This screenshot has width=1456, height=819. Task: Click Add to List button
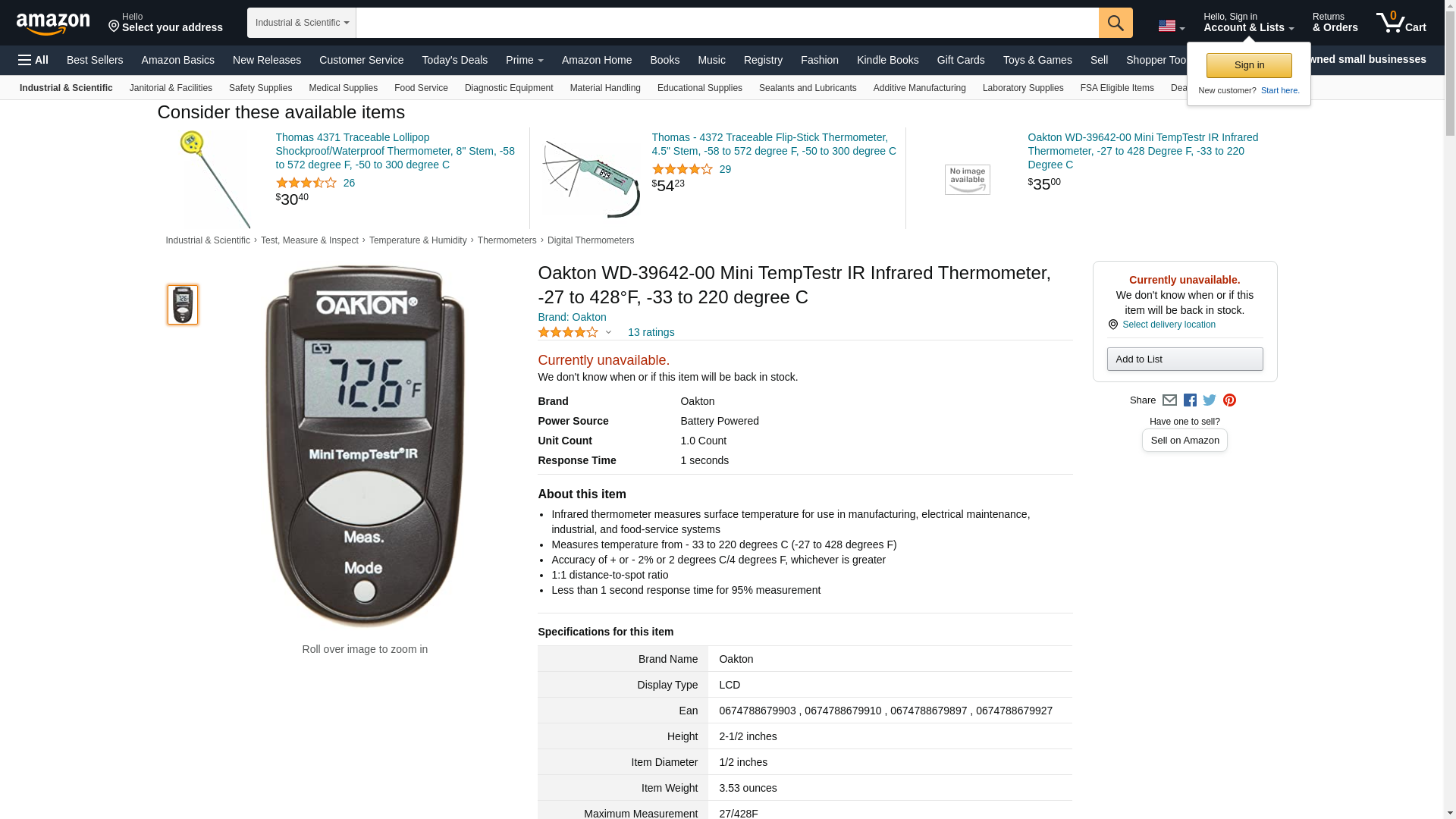pos(1185,359)
